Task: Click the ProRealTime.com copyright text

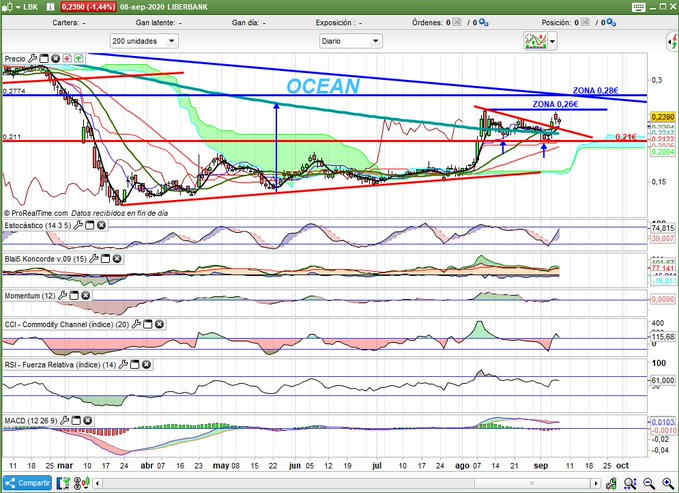Action: point(36,213)
